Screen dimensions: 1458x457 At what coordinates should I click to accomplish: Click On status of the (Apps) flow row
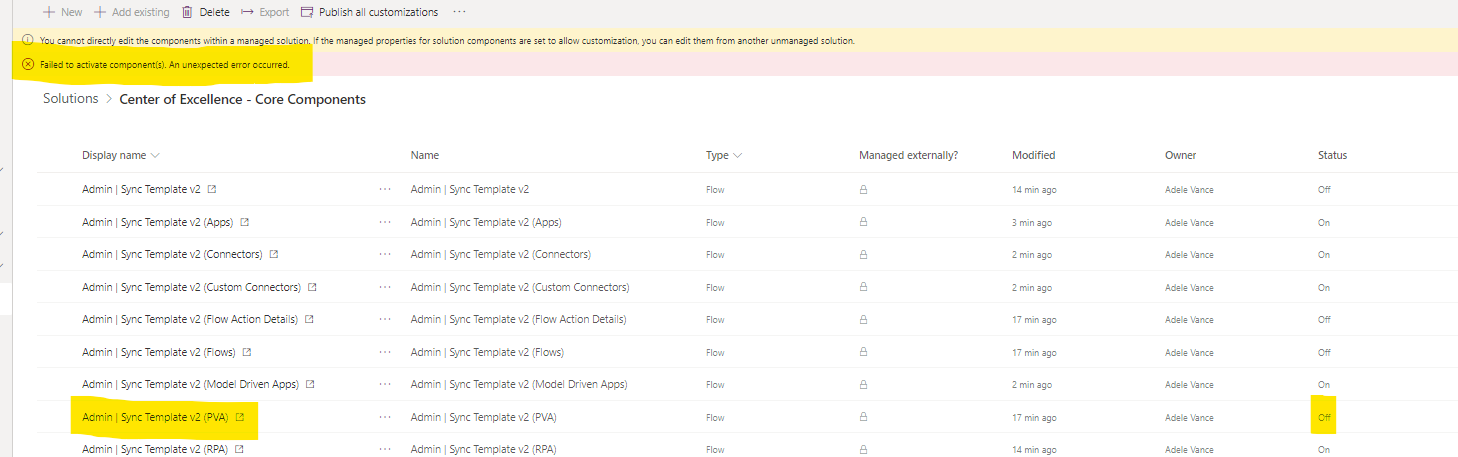tap(1324, 222)
